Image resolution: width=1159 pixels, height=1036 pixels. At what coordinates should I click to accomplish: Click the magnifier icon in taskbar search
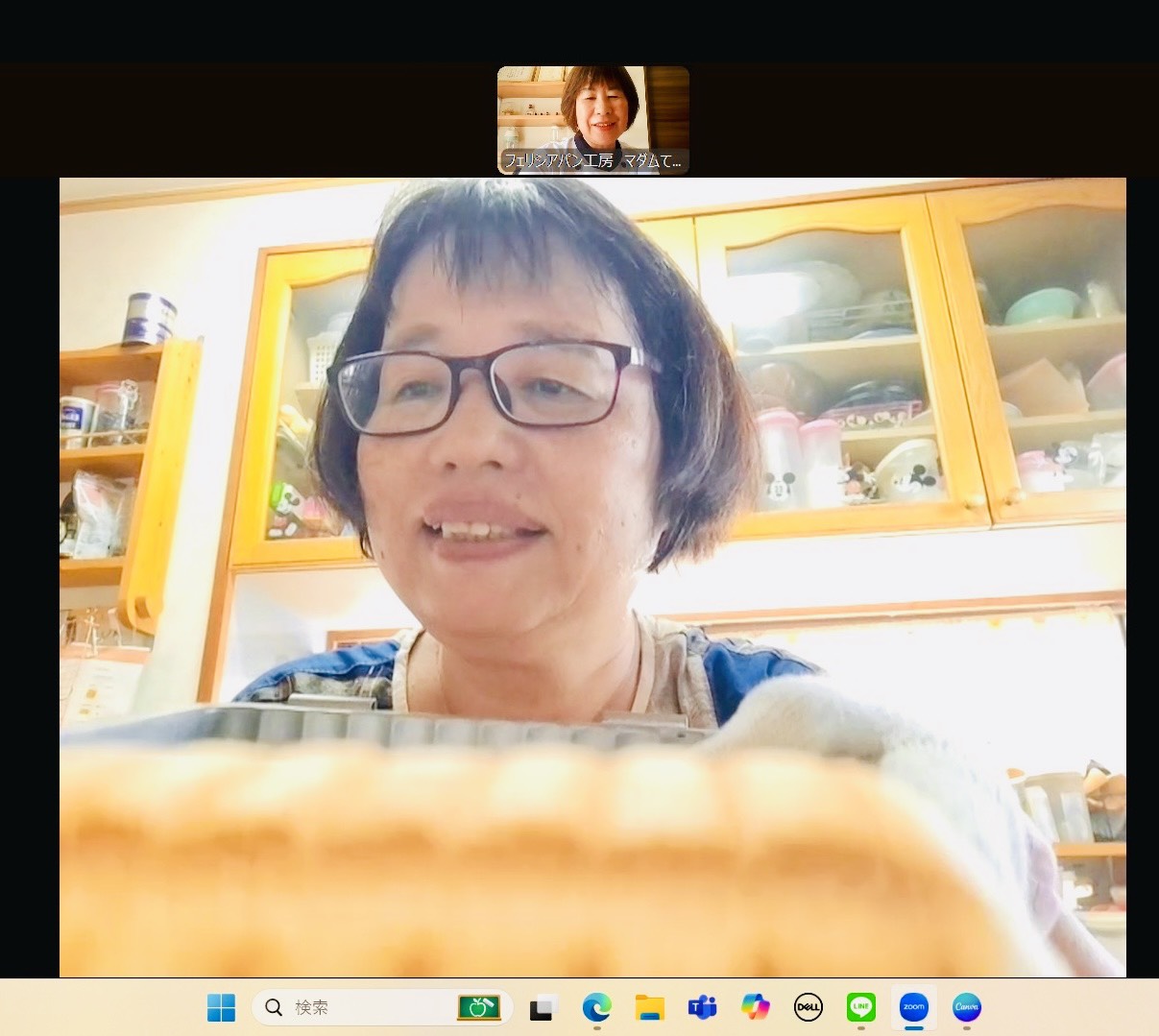[274, 1007]
